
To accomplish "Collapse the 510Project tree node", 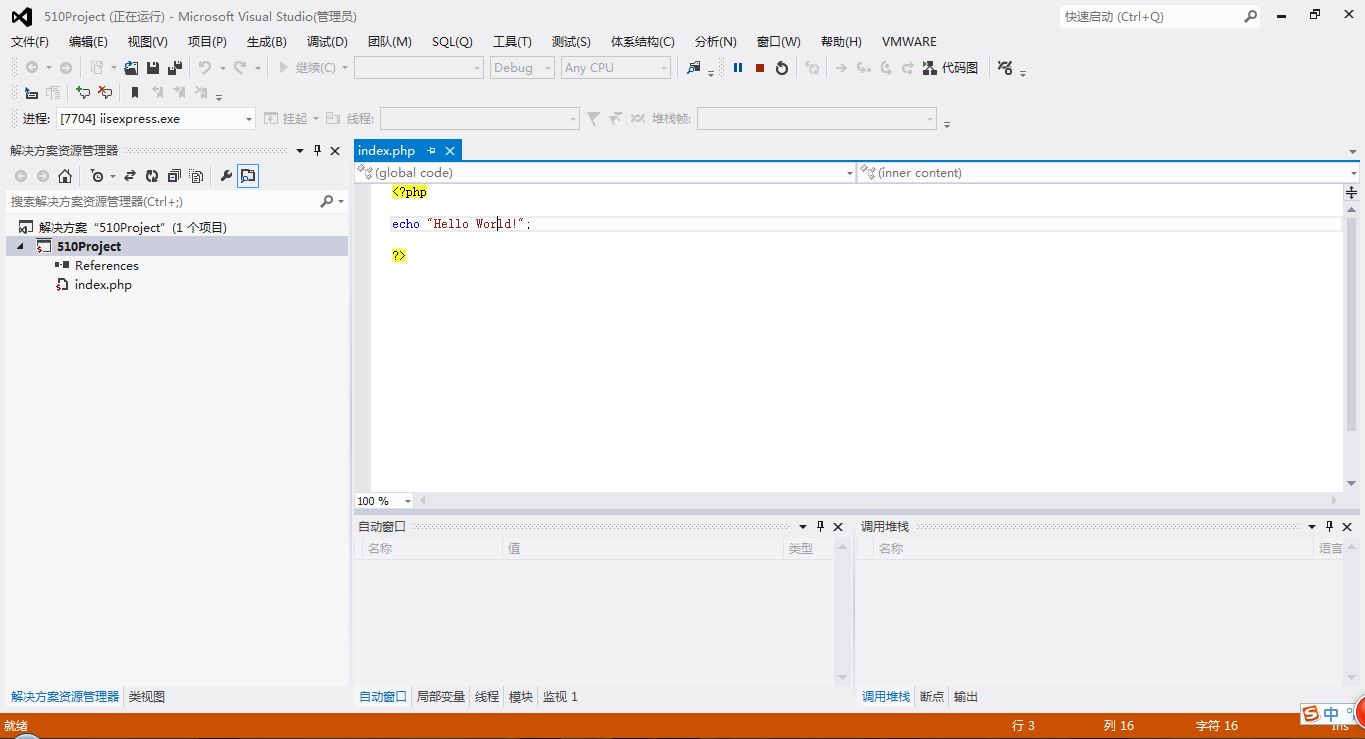I will [x=20, y=247].
